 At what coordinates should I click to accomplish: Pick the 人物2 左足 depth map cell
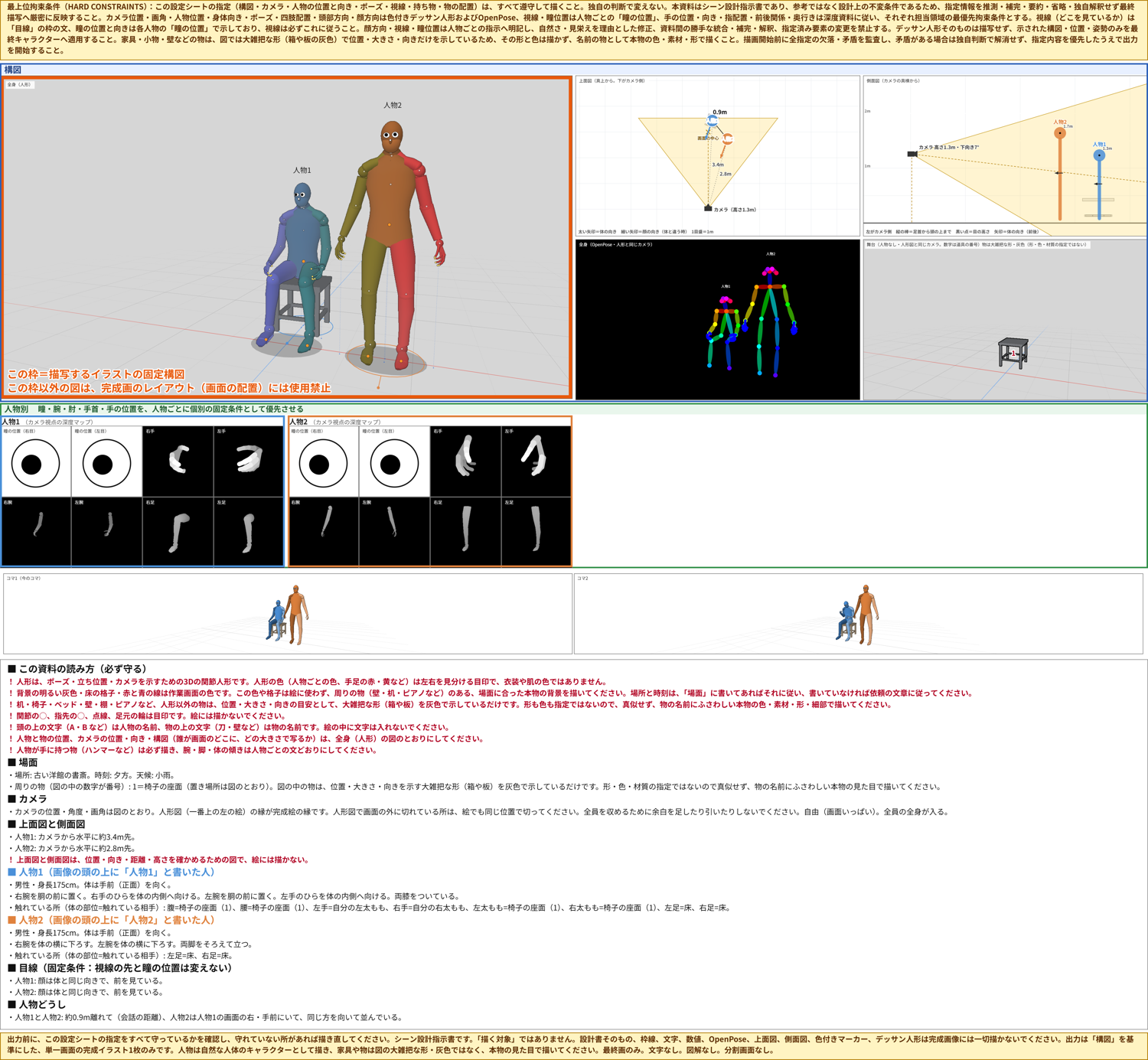(536, 532)
